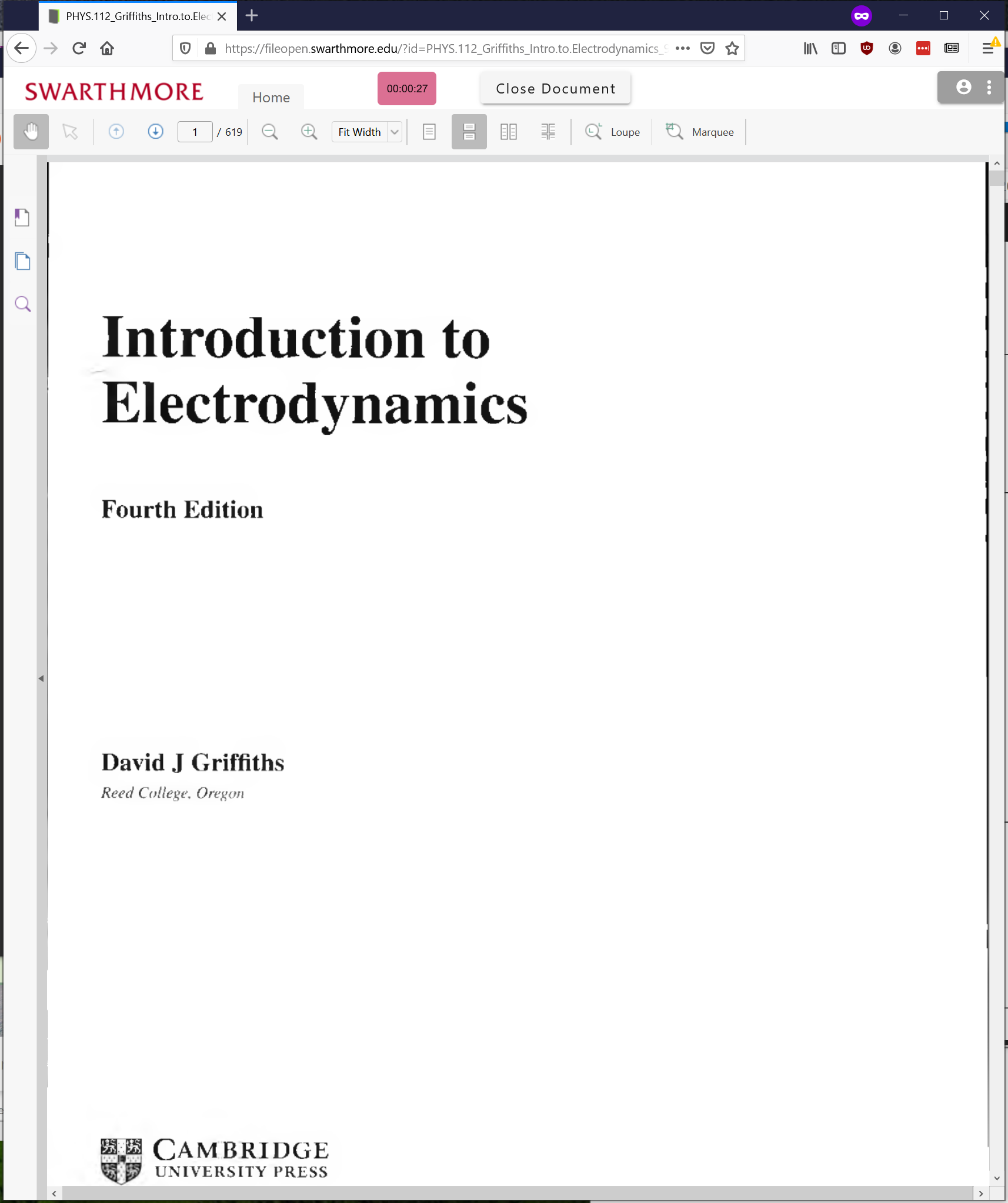Click the private browsing mask icon
This screenshot has height=1203, width=1008.
pos(862,16)
